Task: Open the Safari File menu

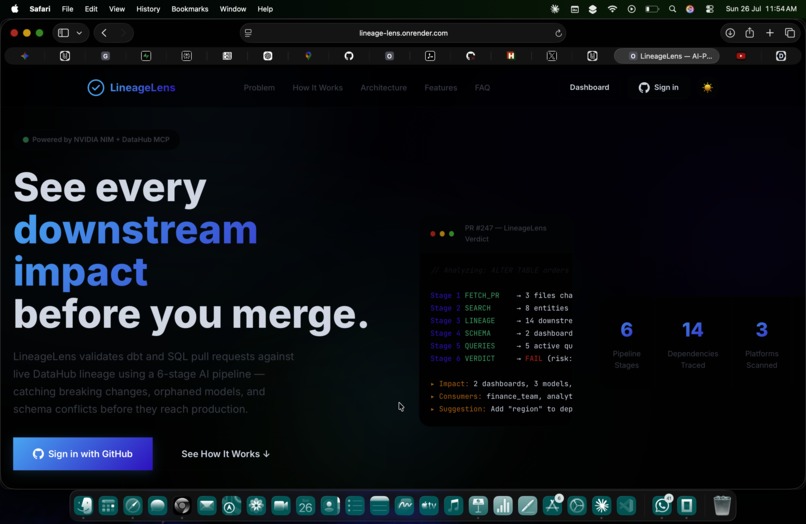Action: [x=67, y=9]
